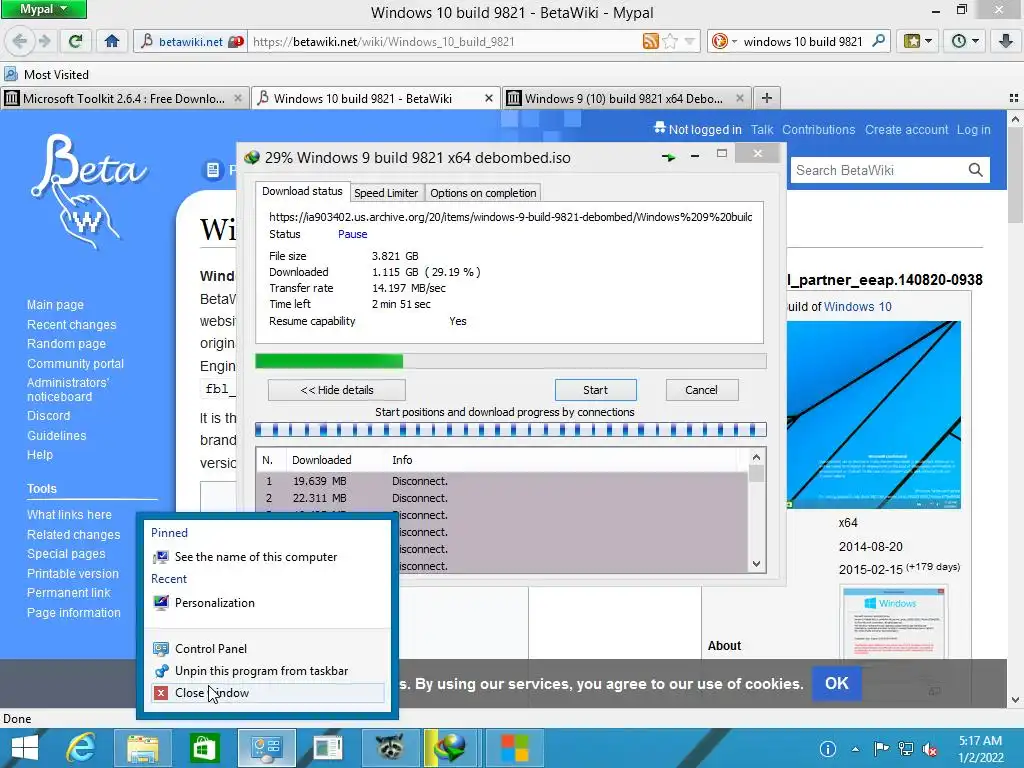Cancel the ISO download
This screenshot has height=768, width=1024.
pyautogui.click(x=701, y=390)
